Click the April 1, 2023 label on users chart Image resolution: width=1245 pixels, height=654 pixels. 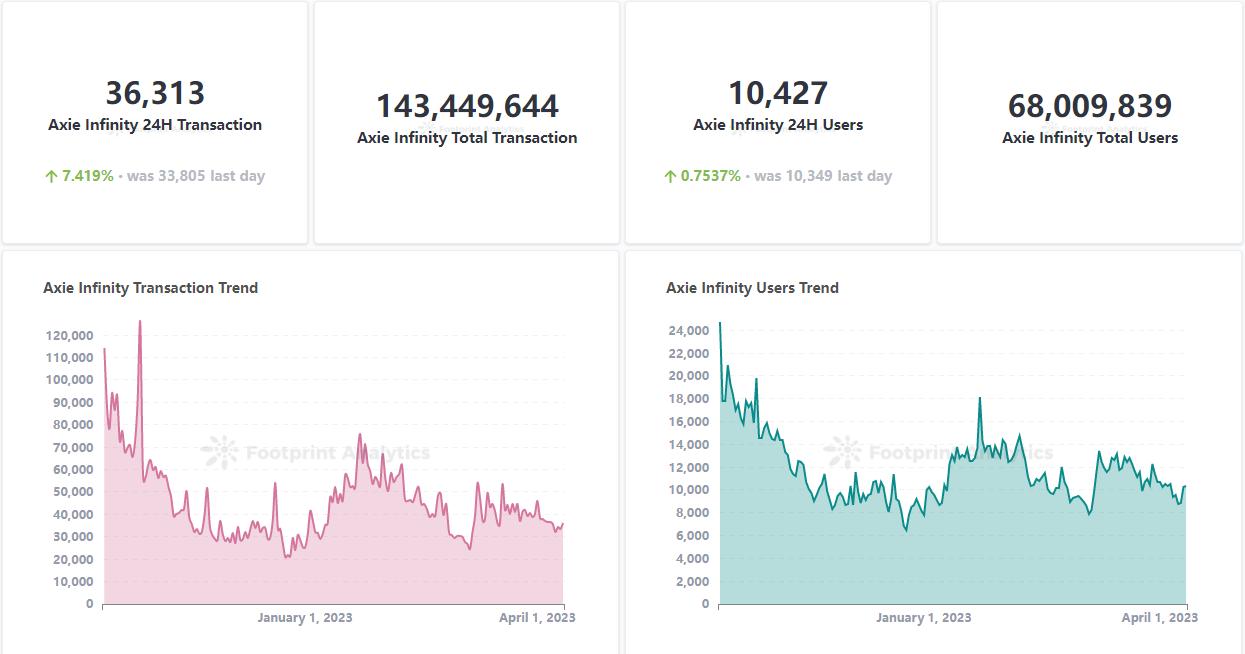click(x=1160, y=618)
